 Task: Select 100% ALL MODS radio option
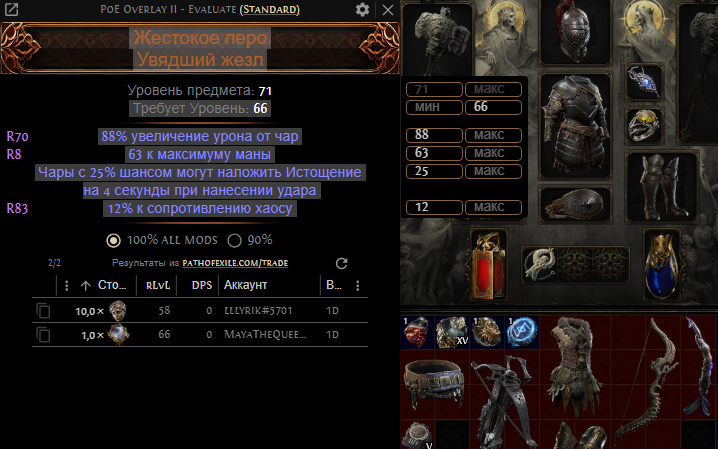[113, 240]
